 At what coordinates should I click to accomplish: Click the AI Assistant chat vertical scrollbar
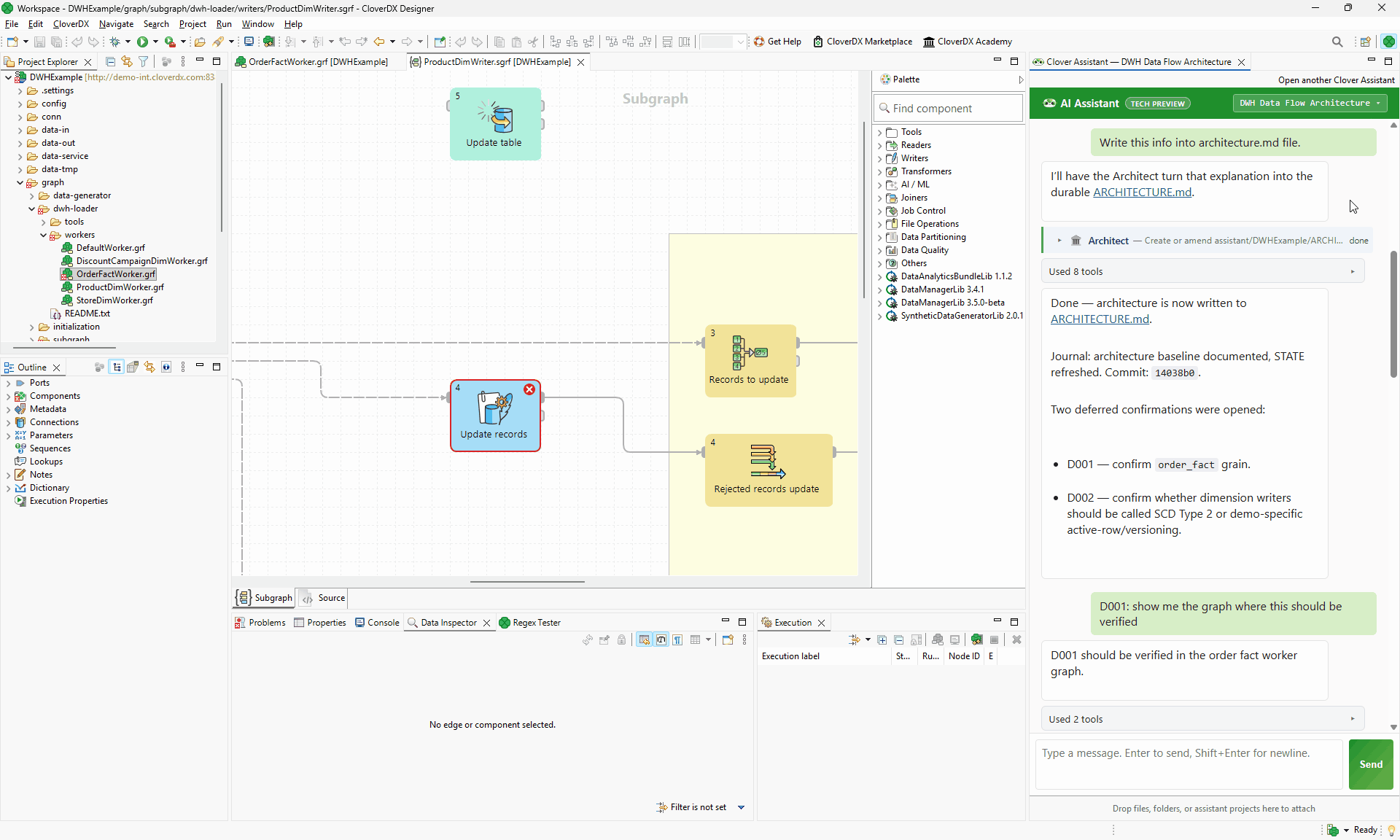(1393, 314)
